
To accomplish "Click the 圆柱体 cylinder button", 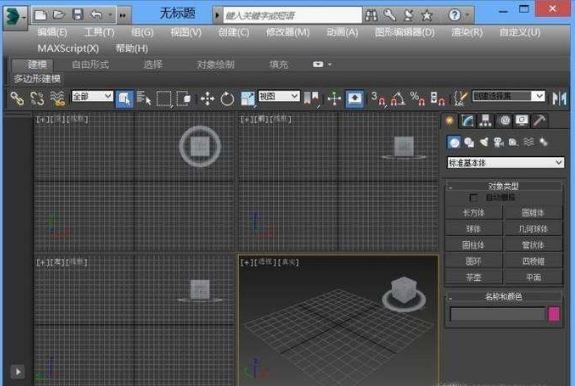I will coord(473,245).
